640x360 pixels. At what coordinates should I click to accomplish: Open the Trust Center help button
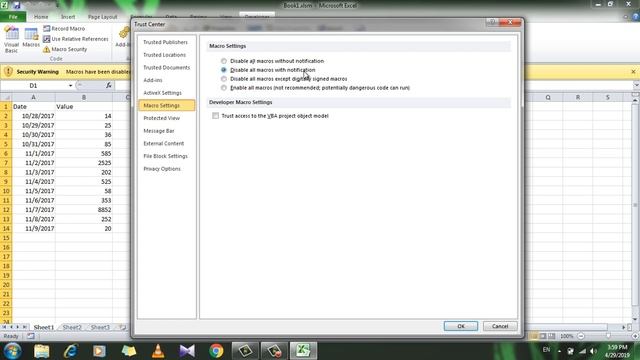(x=493, y=22)
